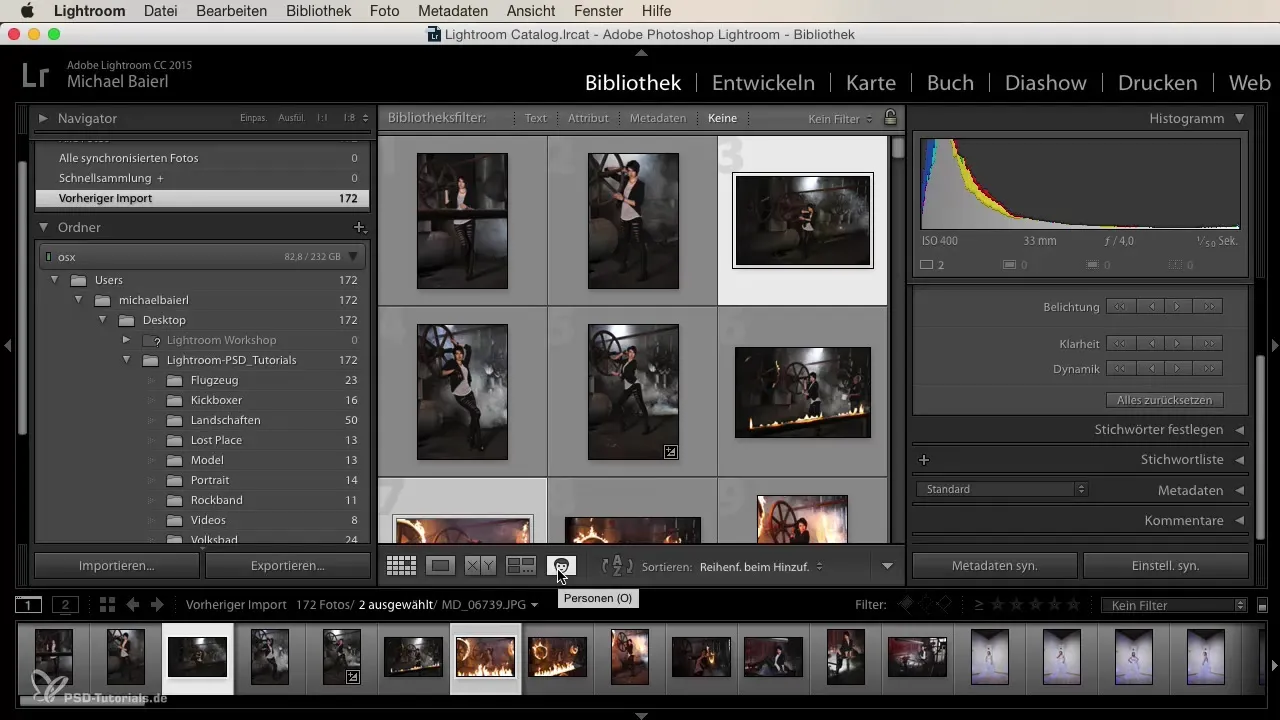1280x720 pixels.
Task: Click crop badge on fifth grid photo
Action: pyautogui.click(x=671, y=452)
